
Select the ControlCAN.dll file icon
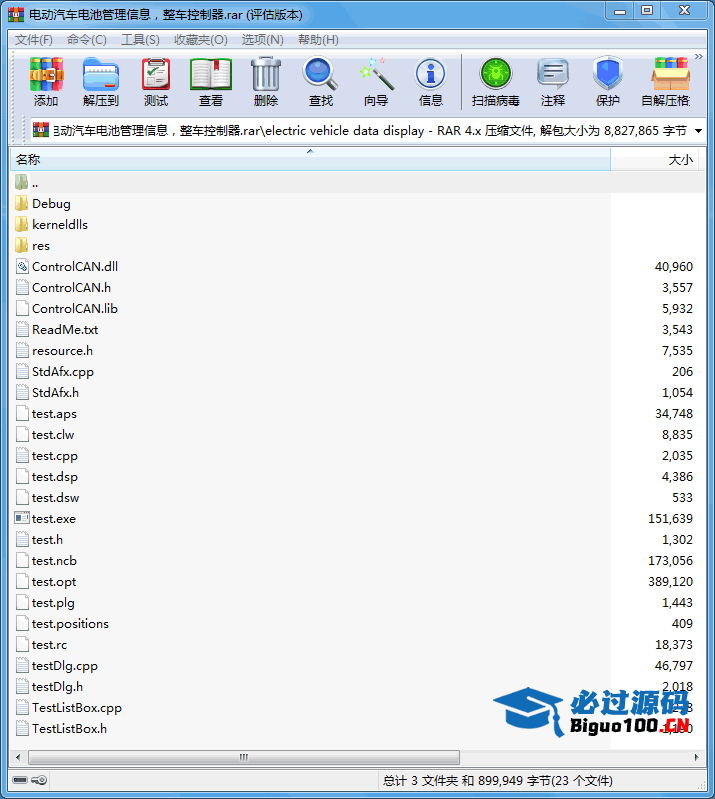pos(22,267)
